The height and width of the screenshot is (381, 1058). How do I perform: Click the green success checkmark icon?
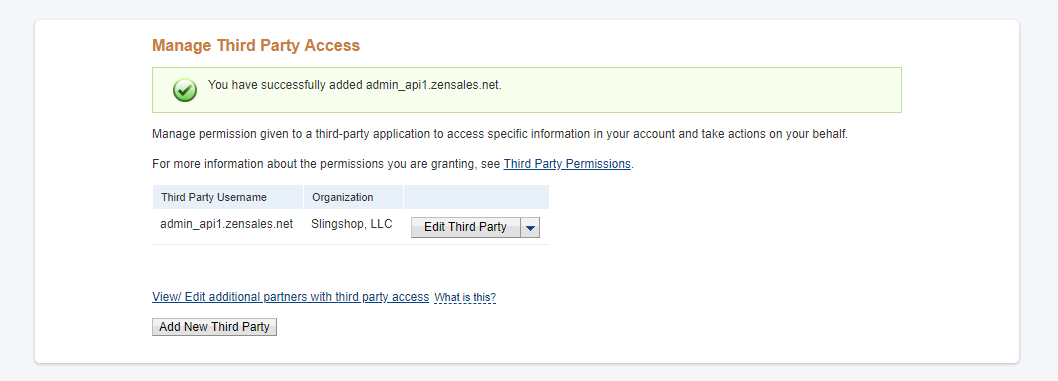(x=185, y=90)
